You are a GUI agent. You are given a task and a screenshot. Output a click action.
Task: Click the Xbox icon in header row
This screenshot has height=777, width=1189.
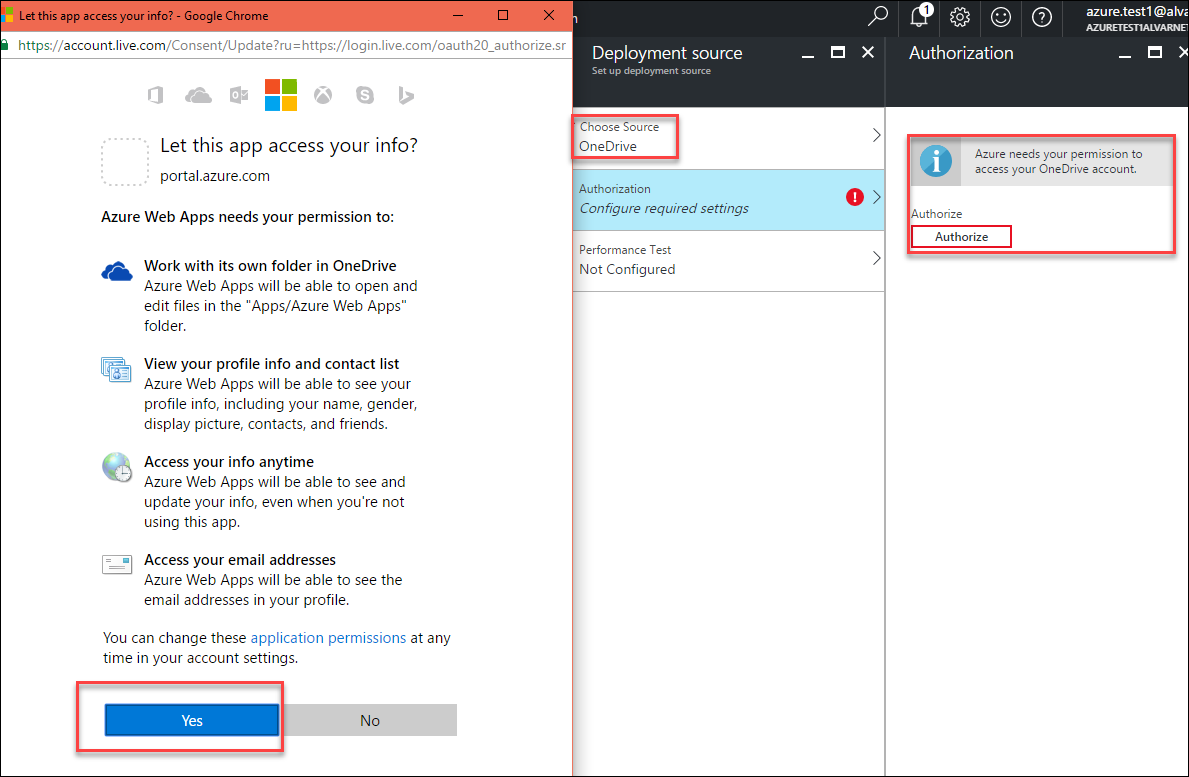click(323, 95)
